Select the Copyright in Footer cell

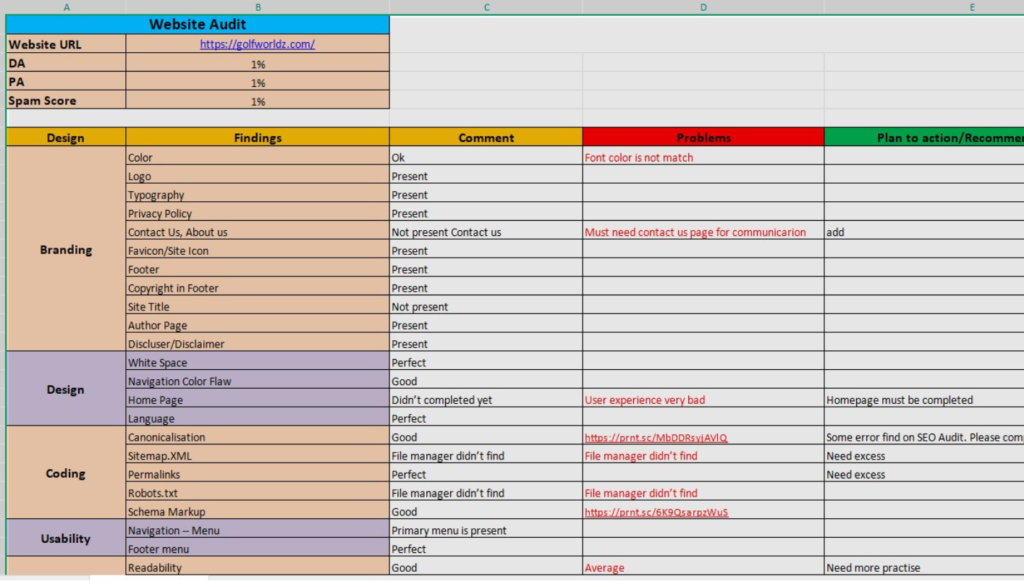pos(257,288)
